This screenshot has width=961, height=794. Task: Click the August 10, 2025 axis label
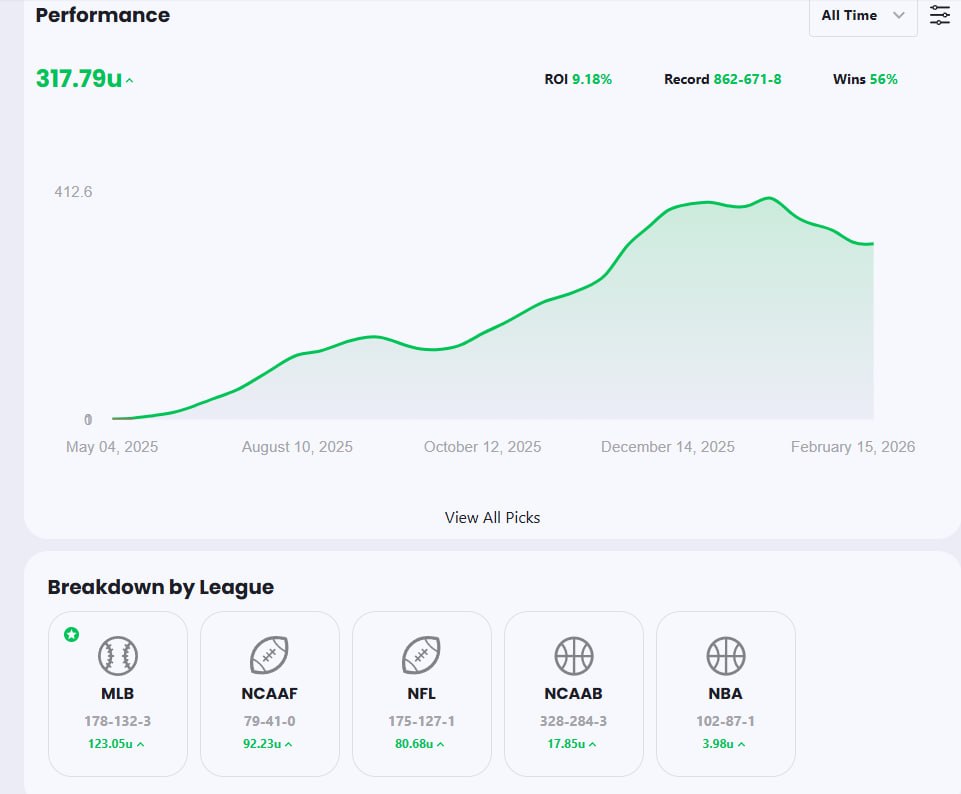click(297, 447)
